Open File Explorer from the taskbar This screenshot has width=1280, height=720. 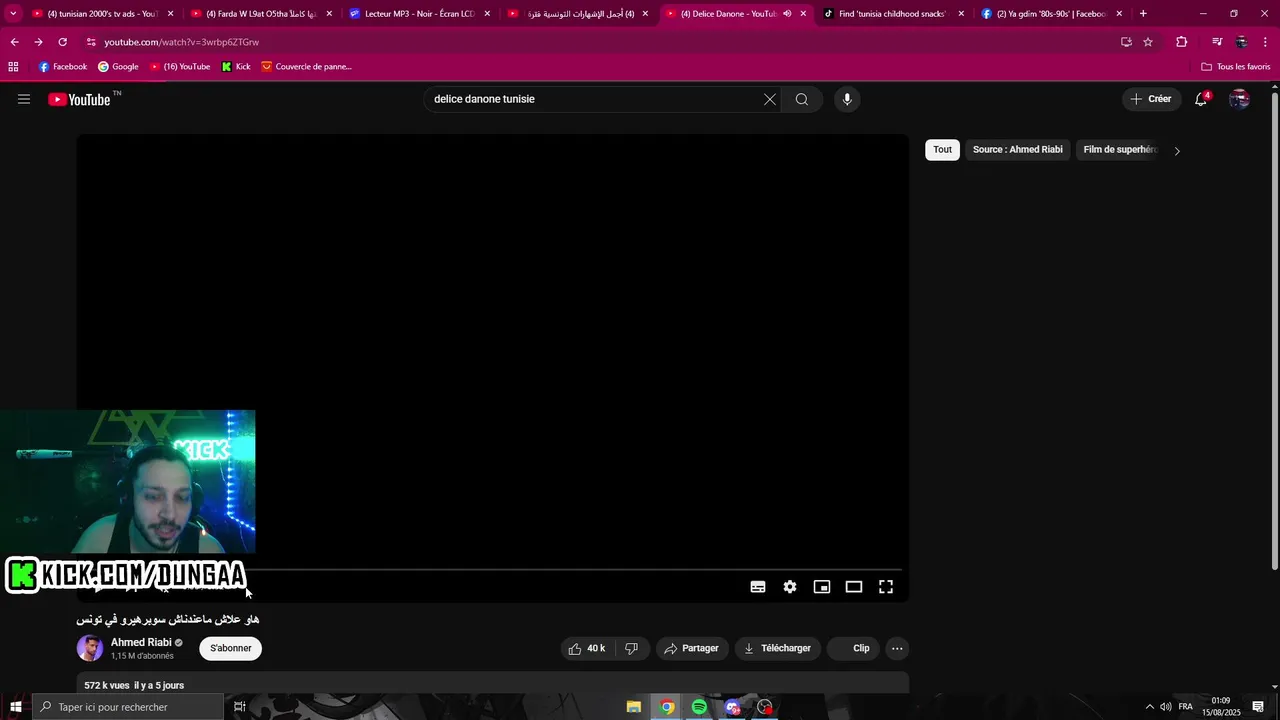[634, 707]
